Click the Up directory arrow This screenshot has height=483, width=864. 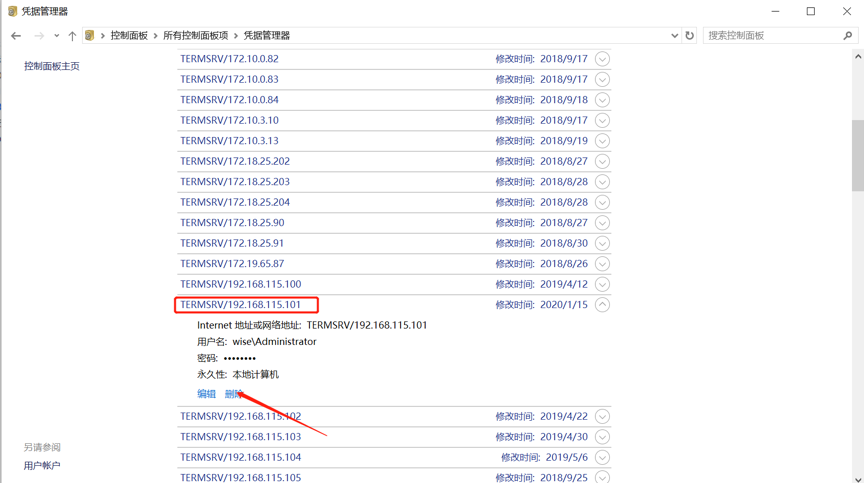click(x=72, y=36)
